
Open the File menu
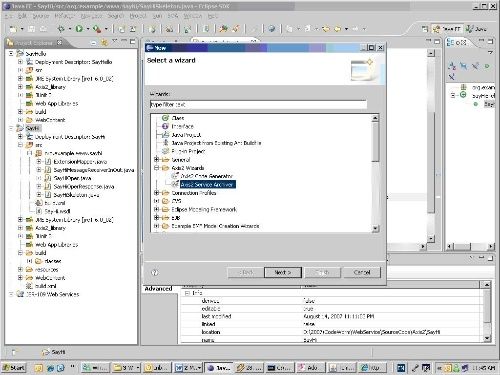pos(9,16)
